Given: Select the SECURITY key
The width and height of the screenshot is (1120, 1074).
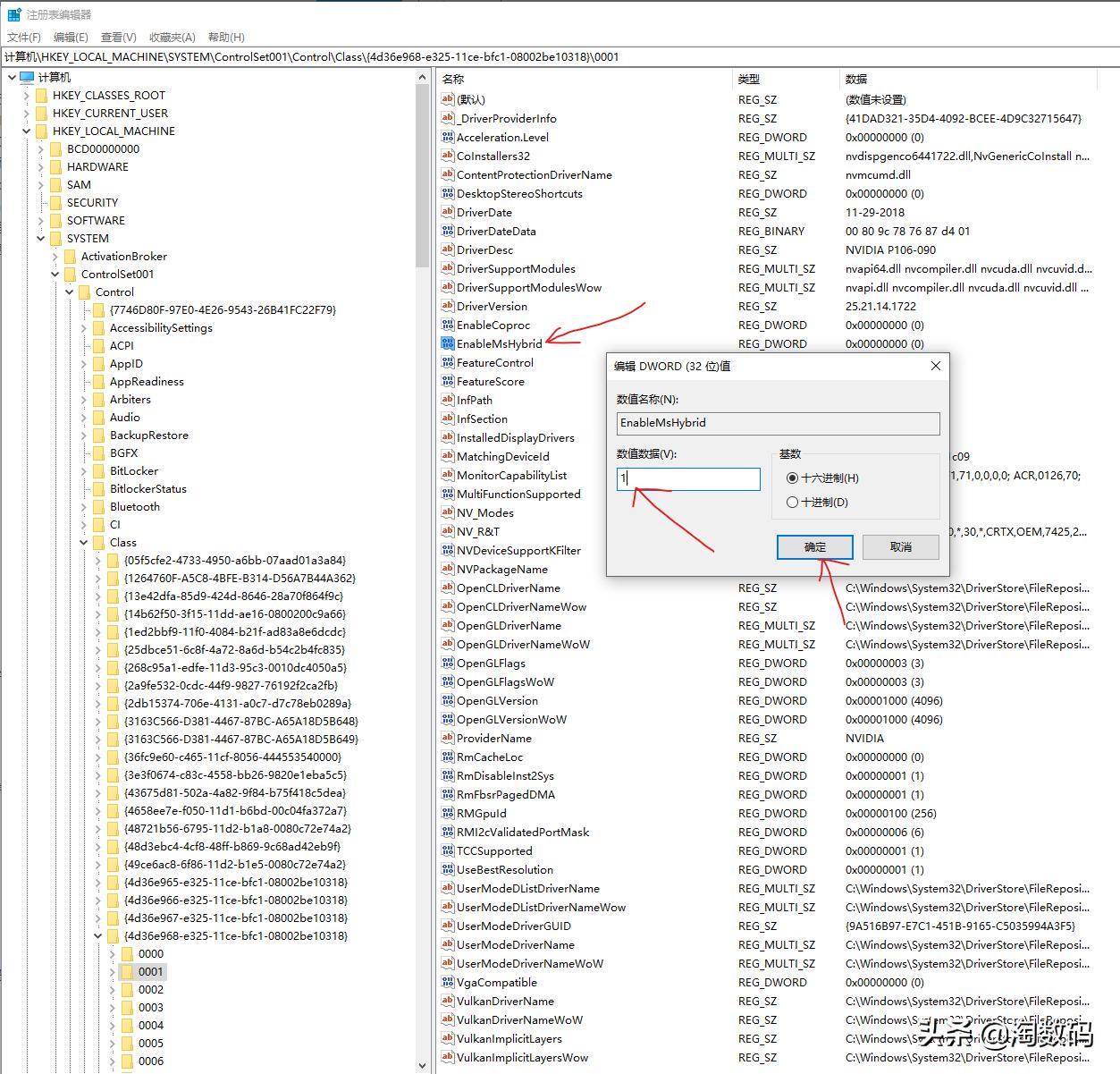Looking at the screenshot, I should (92, 202).
